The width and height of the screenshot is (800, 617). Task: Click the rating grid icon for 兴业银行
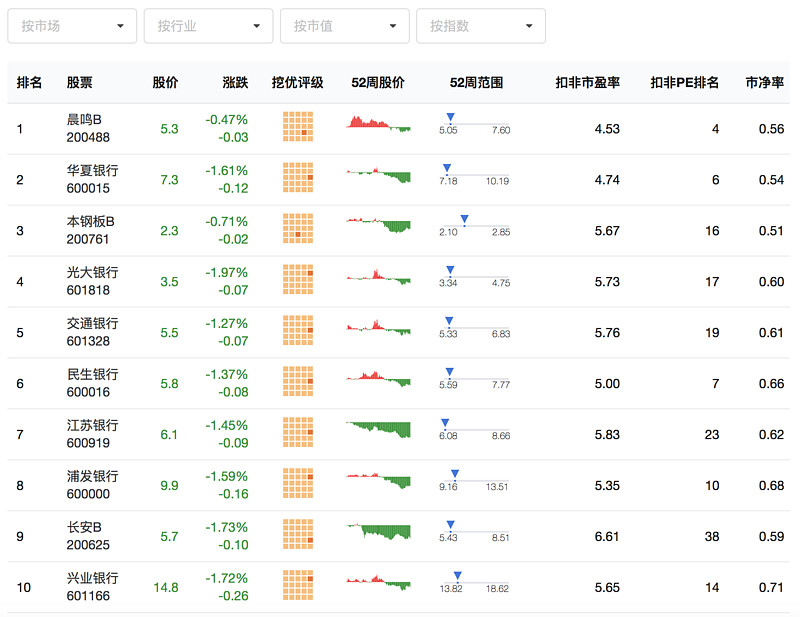pyautogui.click(x=298, y=585)
